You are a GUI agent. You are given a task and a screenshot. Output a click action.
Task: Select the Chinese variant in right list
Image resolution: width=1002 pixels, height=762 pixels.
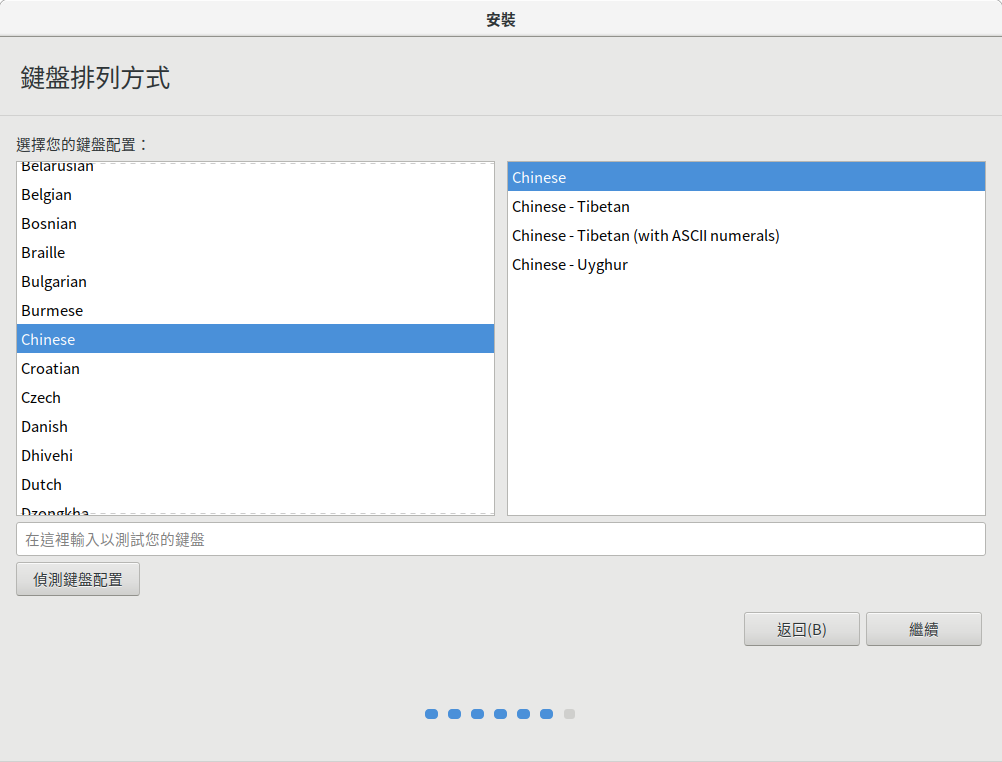539,178
